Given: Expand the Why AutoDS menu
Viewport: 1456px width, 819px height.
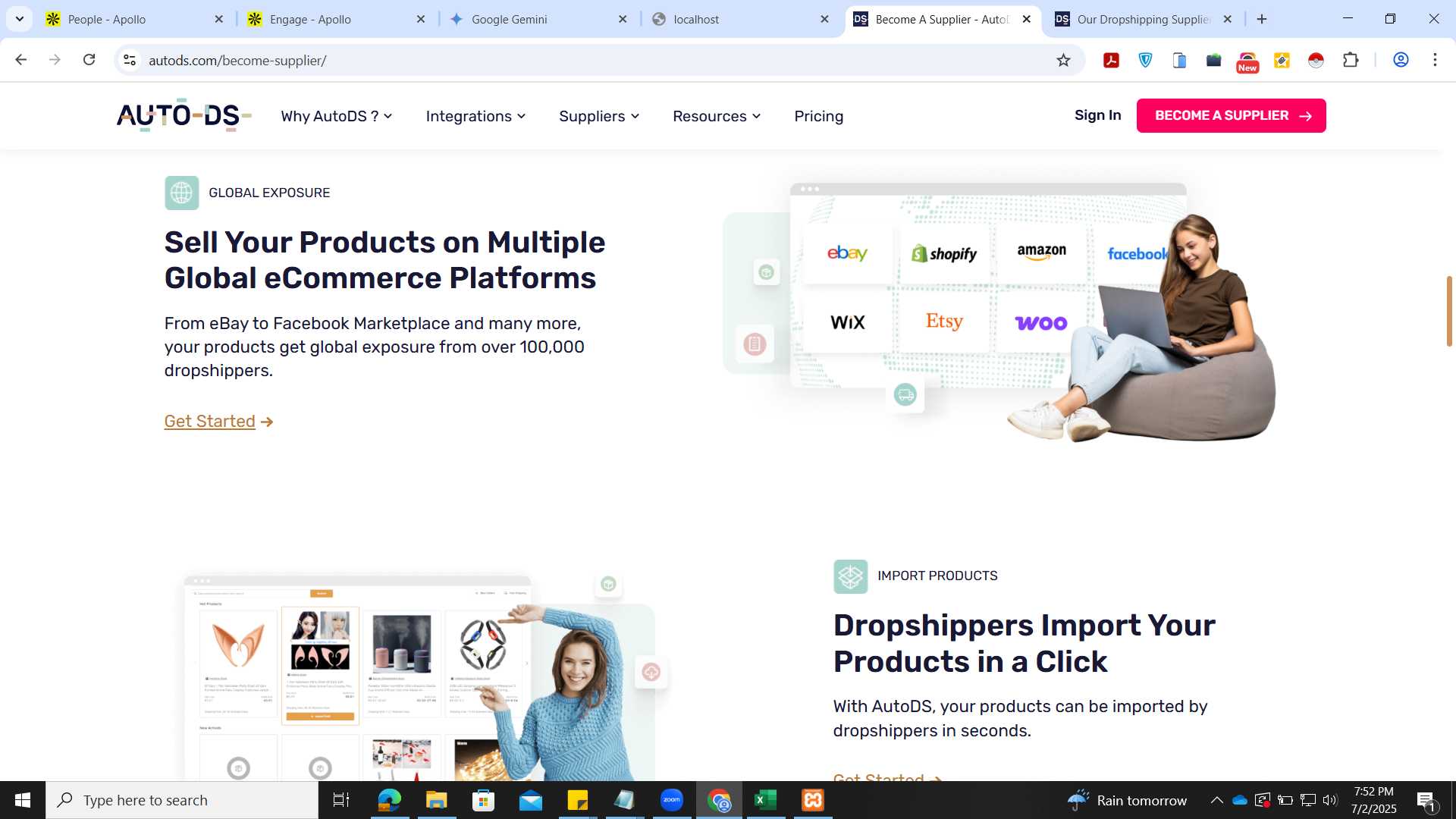Looking at the screenshot, I should click(x=337, y=116).
